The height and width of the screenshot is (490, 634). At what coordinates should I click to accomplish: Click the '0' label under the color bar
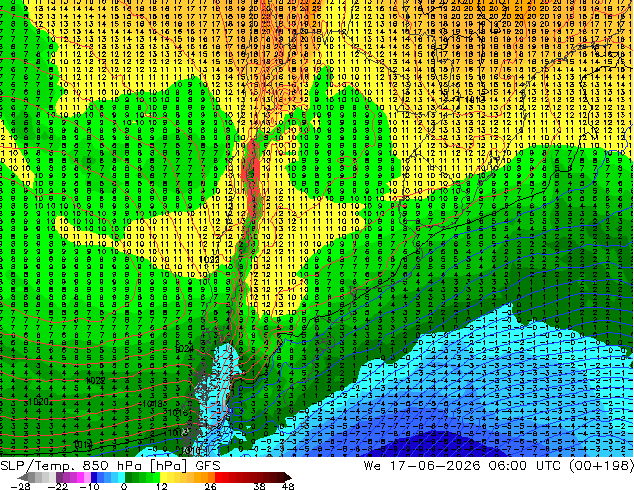(x=124, y=486)
